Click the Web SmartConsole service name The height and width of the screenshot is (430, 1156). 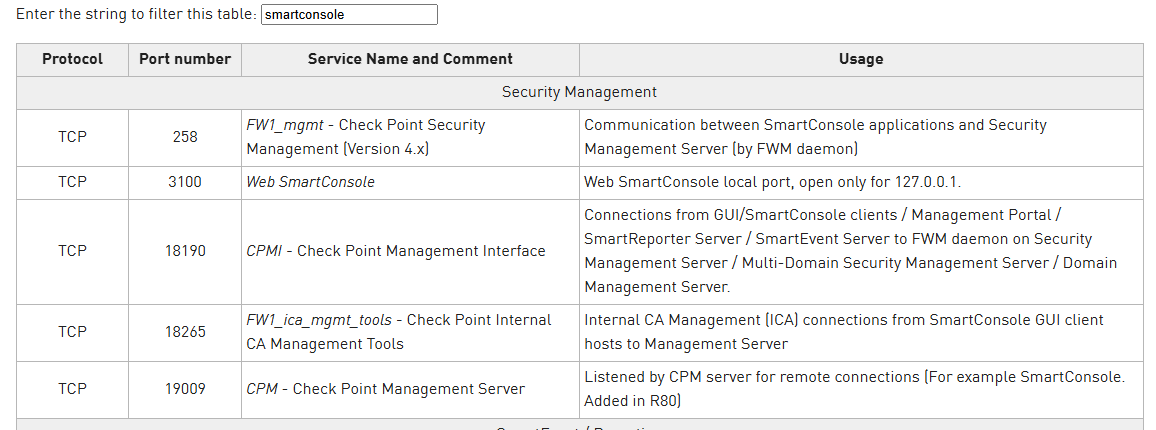click(x=310, y=182)
